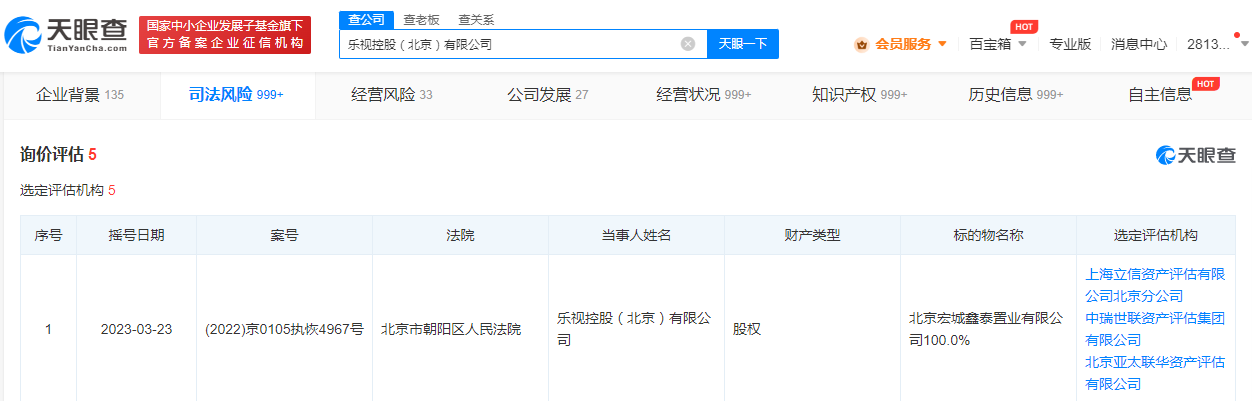Click the 会员服务 diamond icon
Viewport: 1252px width, 401px height.
pyautogui.click(x=861, y=44)
